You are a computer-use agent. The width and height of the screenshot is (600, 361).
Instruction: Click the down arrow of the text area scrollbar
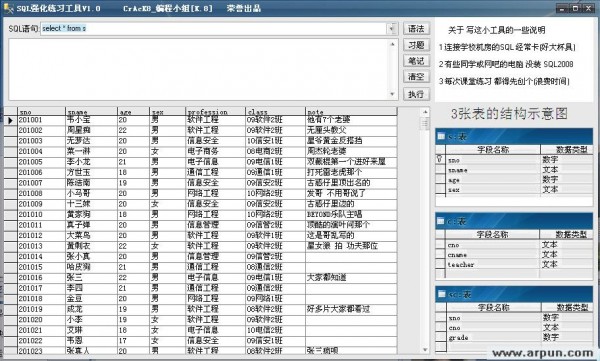coord(392,94)
